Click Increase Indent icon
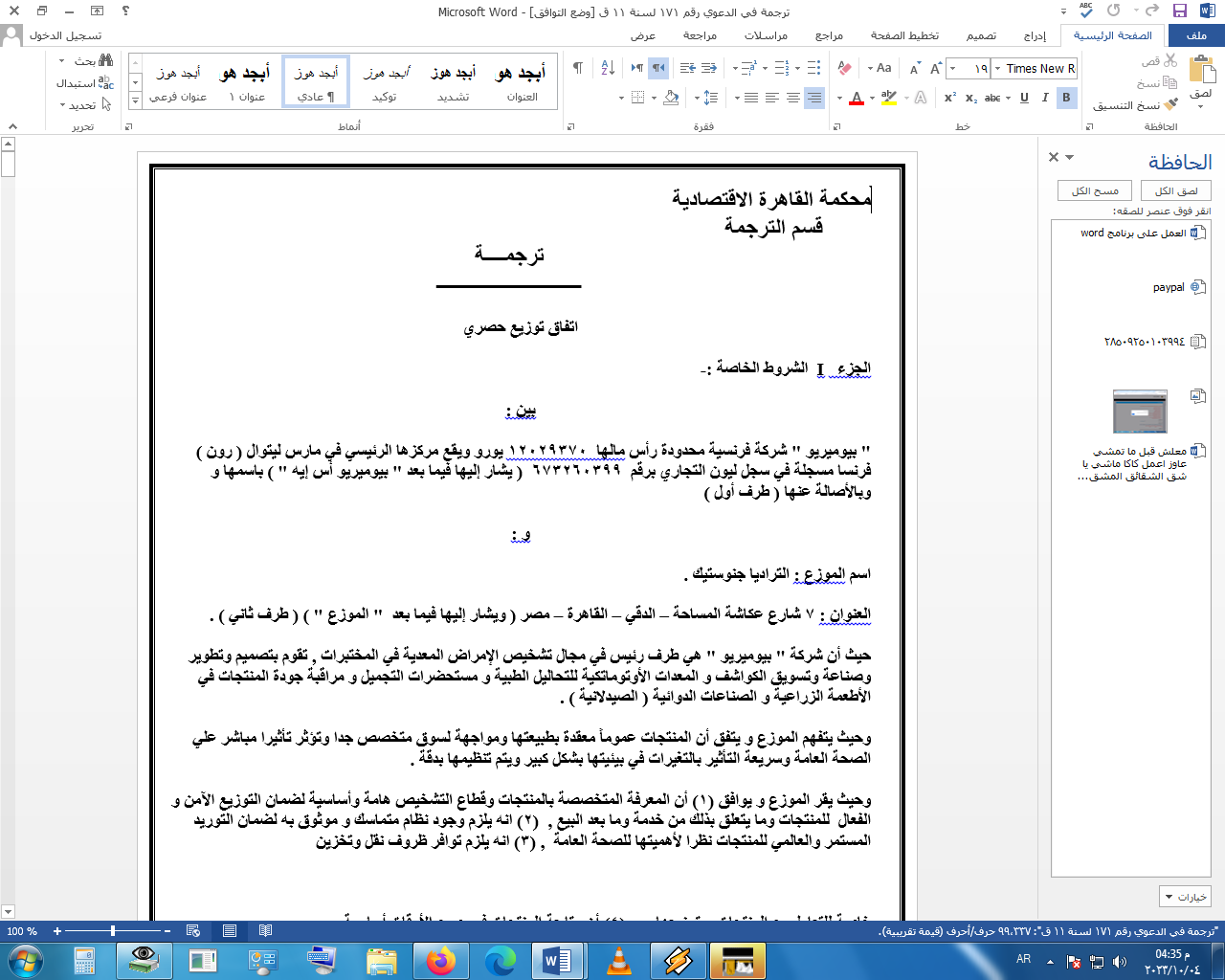Image resolution: width=1225 pixels, height=980 pixels. point(687,68)
